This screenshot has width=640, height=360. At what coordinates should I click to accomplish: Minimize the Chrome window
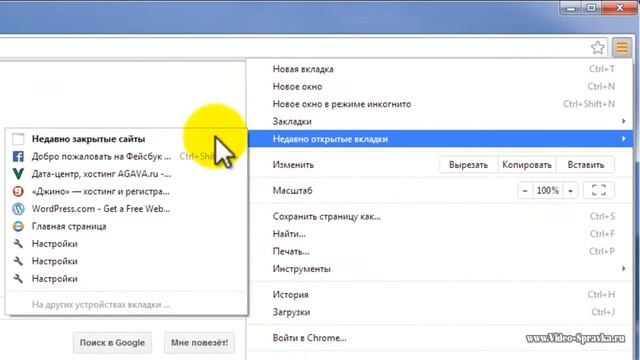pos(571,8)
